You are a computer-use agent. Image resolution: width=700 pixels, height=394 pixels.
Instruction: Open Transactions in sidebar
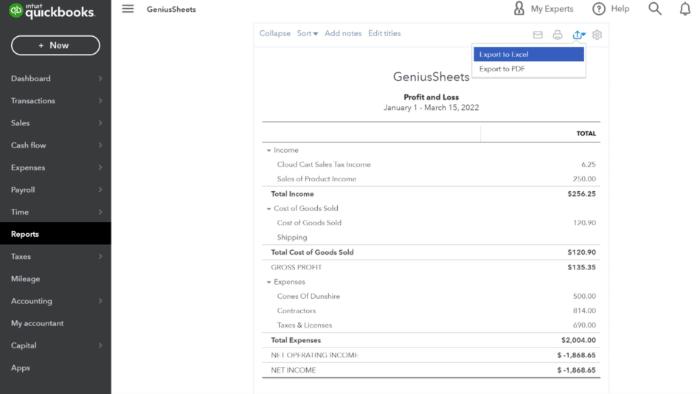[x=55, y=101]
